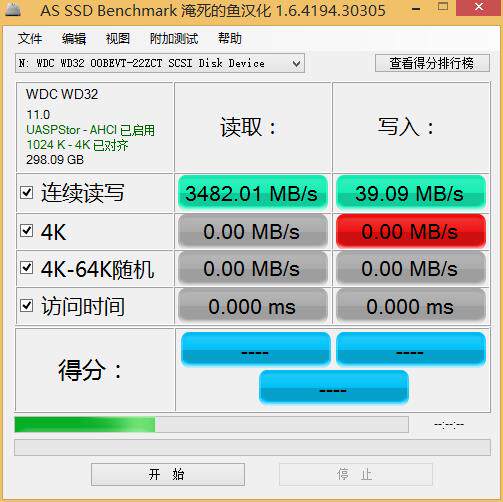Toggle the 4K-64K随机 checkbox
This screenshot has height=502, width=503.
coord(26,268)
